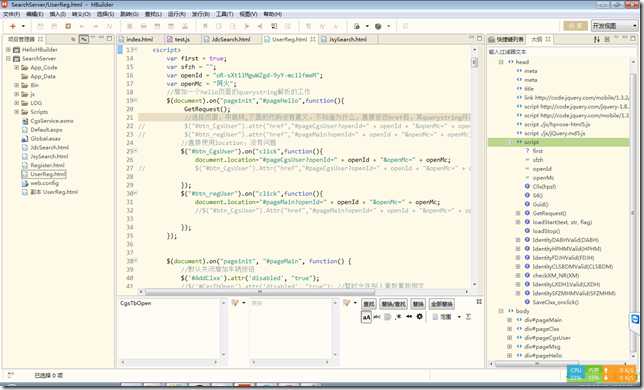Open the 编辑(E) menu

35,14
